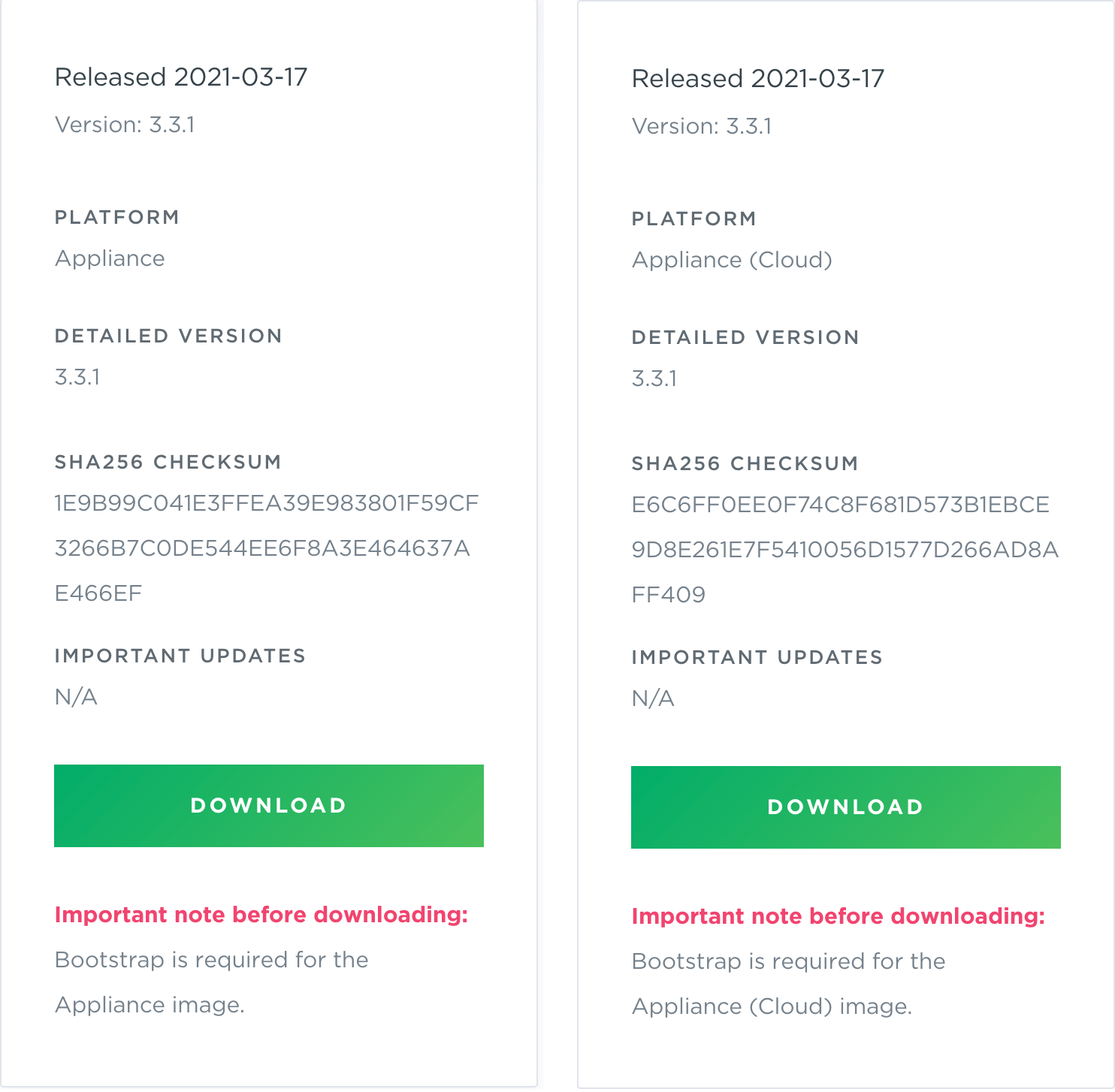This screenshot has width=1115, height=1092.
Task: Click 'Version: 3.3.1' in the Appliance card
Action: point(125,125)
